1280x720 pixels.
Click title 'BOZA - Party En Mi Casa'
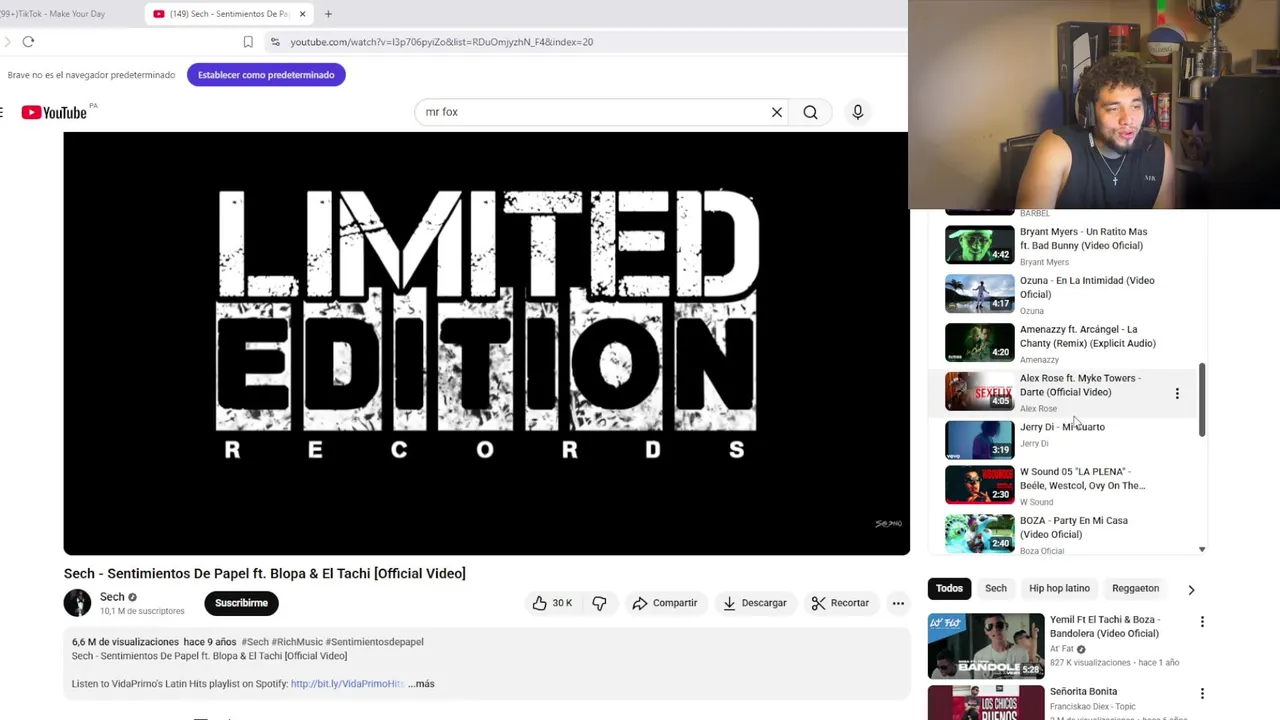point(1073,528)
